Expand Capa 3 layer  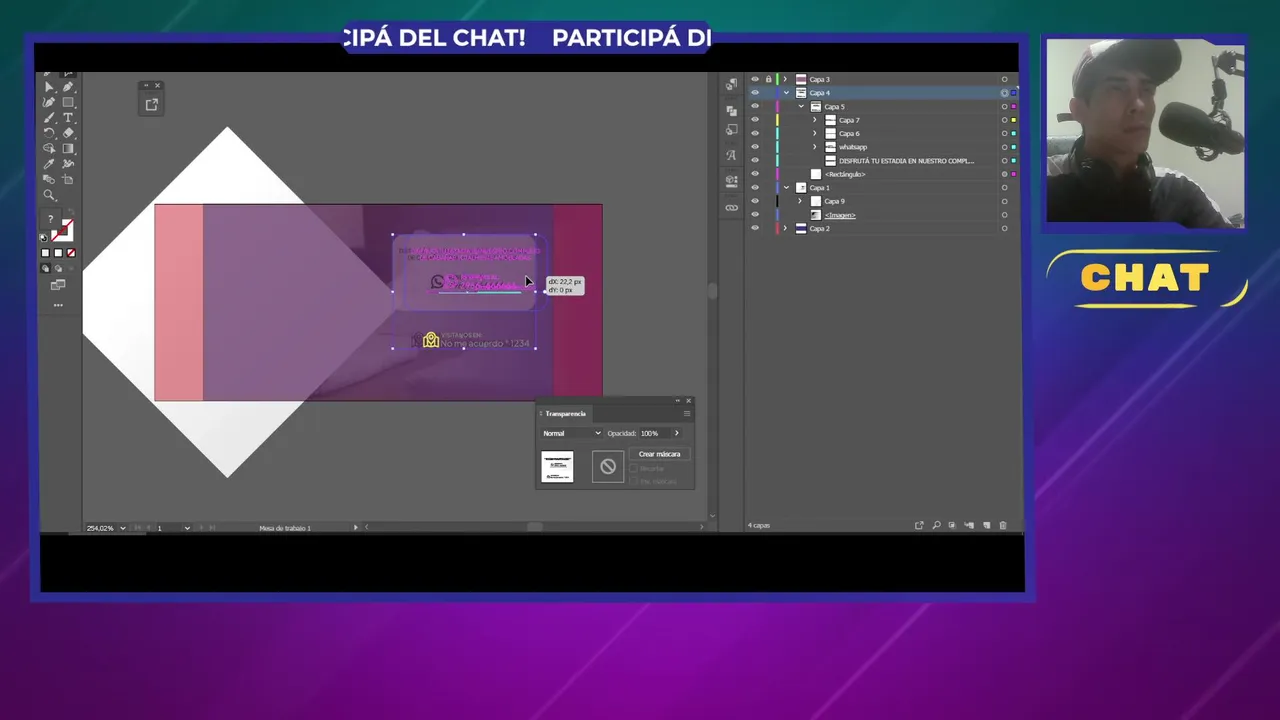[x=785, y=79]
